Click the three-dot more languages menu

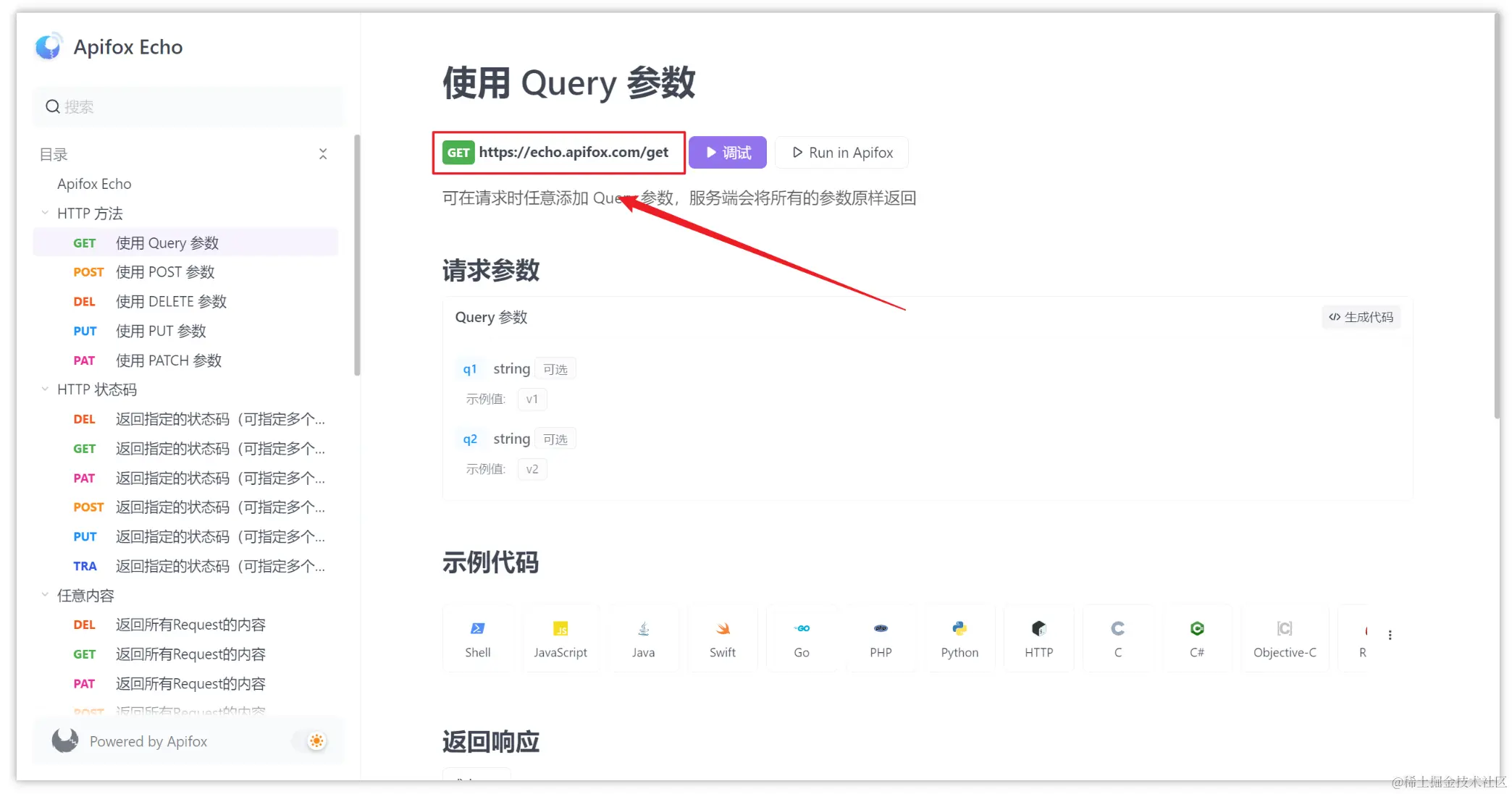[1390, 635]
